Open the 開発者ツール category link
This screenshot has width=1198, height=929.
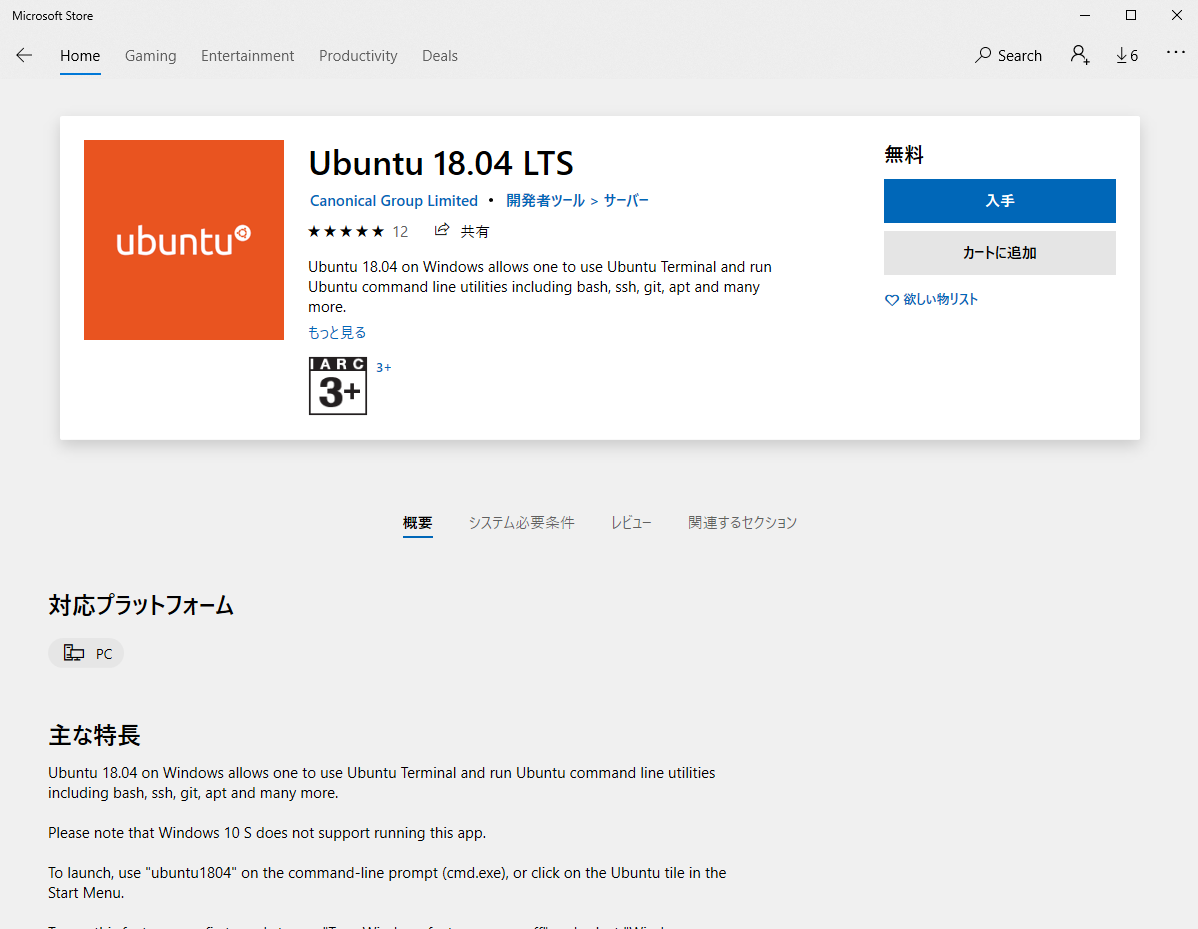coord(545,201)
